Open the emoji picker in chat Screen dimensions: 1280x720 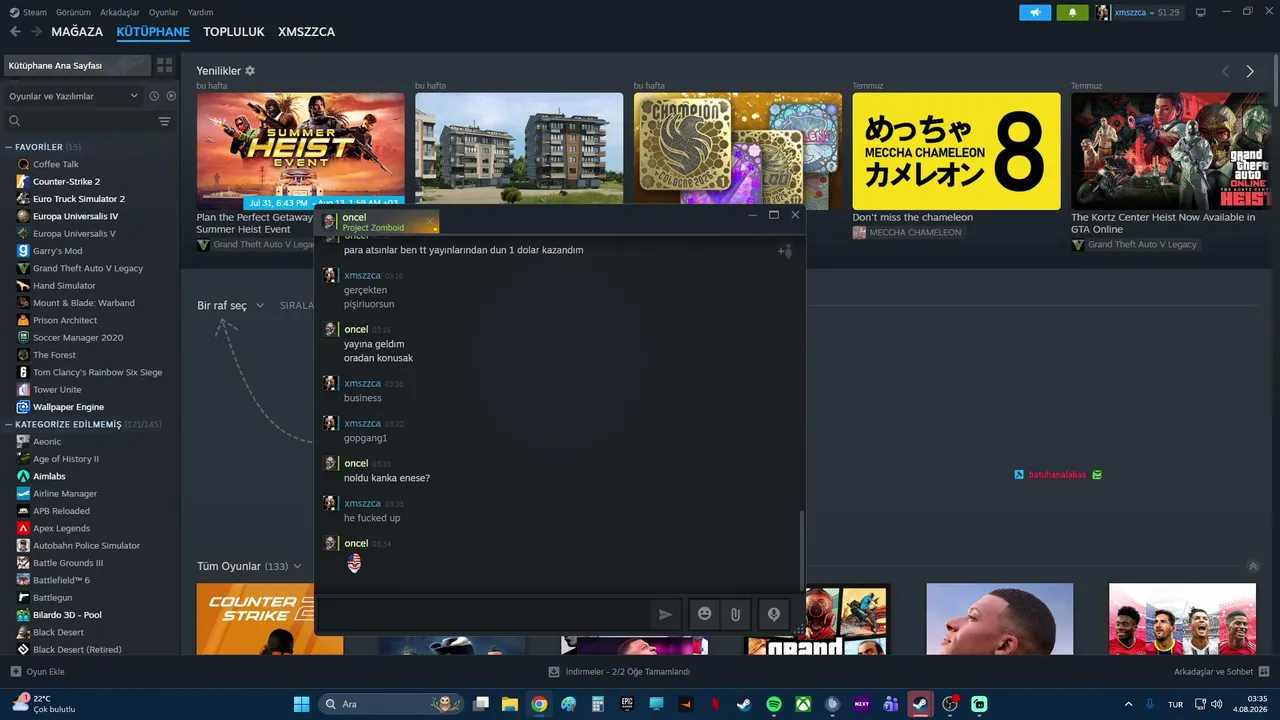click(705, 614)
